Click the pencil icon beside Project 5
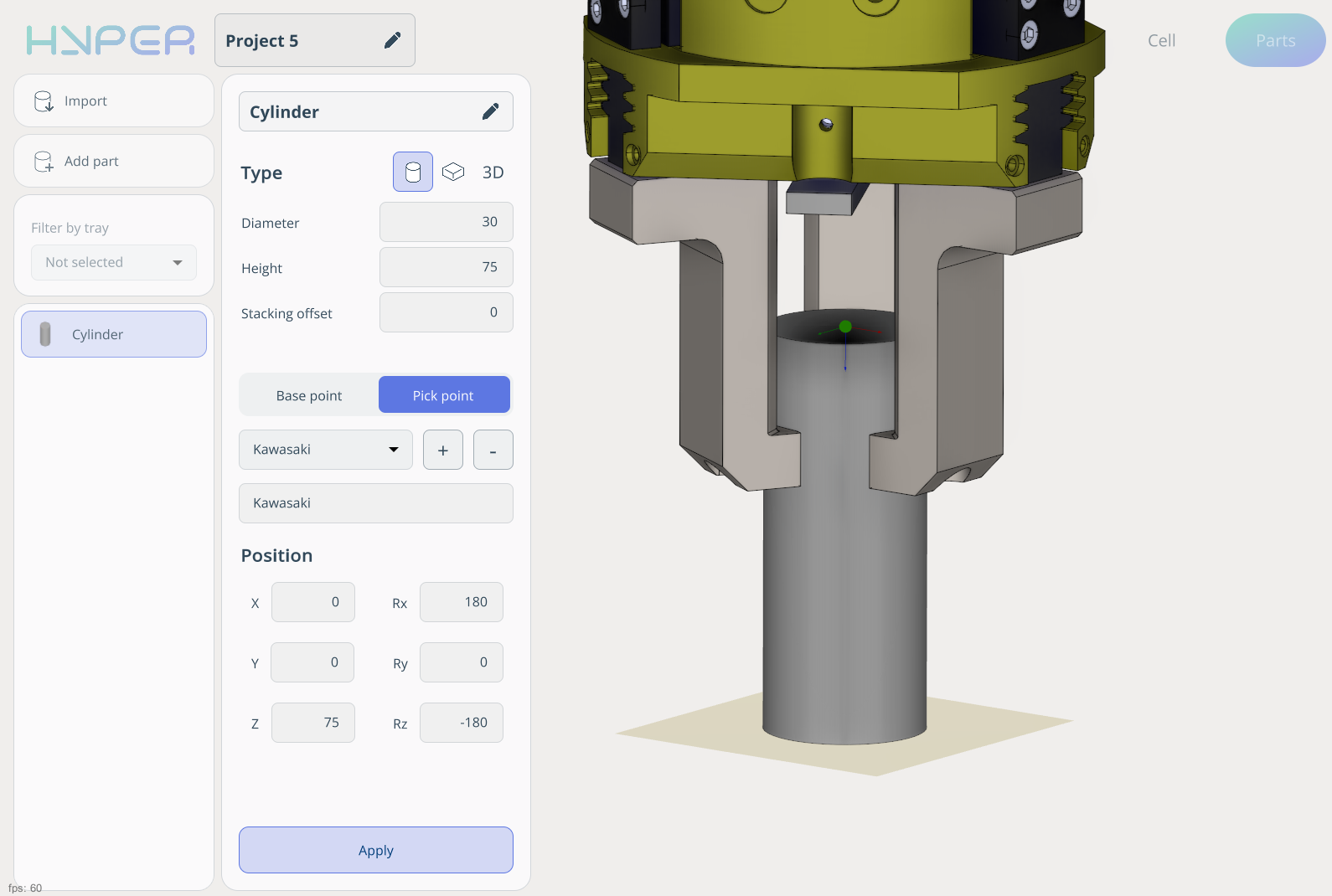The width and height of the screenshot is (1332, 896). coord(392,40)
